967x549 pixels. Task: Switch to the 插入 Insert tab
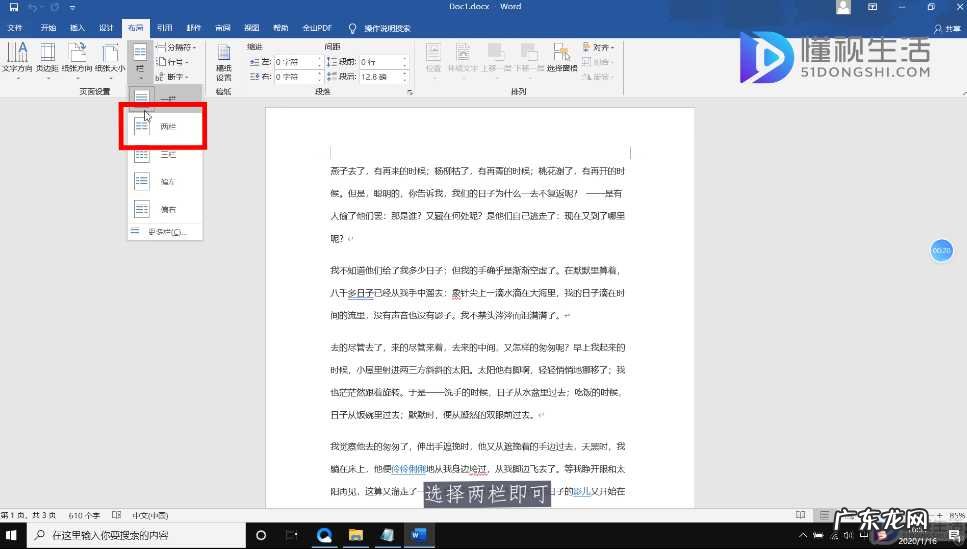(x=77, y=28)
